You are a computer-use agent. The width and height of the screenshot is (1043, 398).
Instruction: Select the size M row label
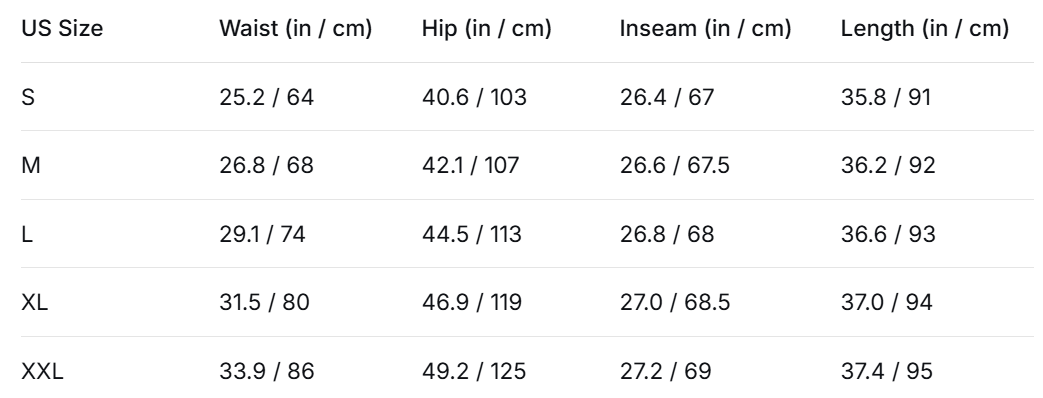(x=31, y=165)
